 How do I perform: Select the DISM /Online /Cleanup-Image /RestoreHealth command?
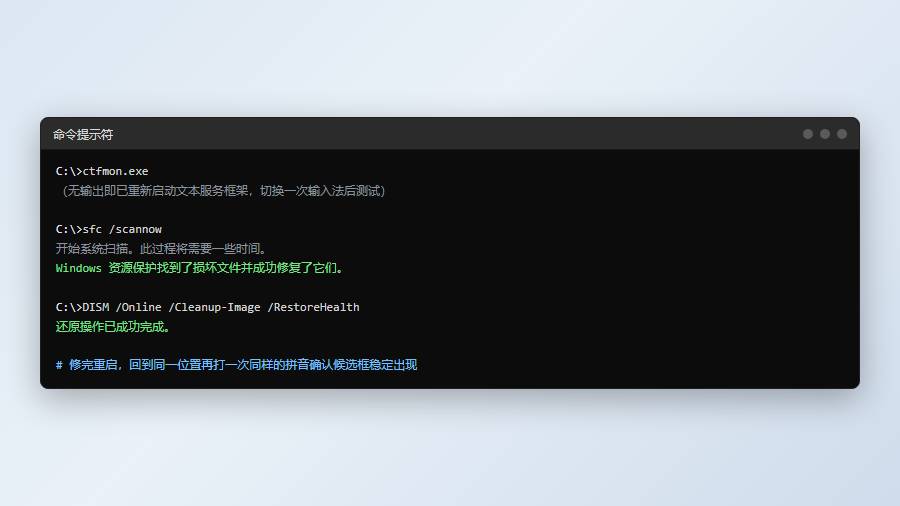point(207,307)
